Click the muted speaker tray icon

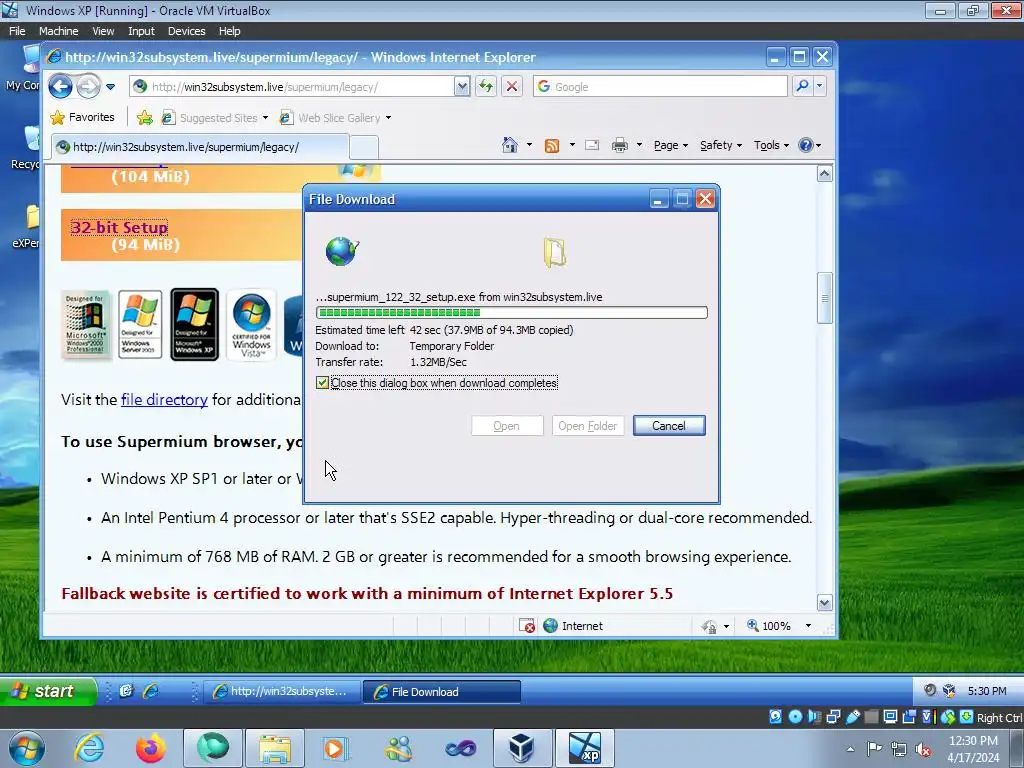click(923, 749)
